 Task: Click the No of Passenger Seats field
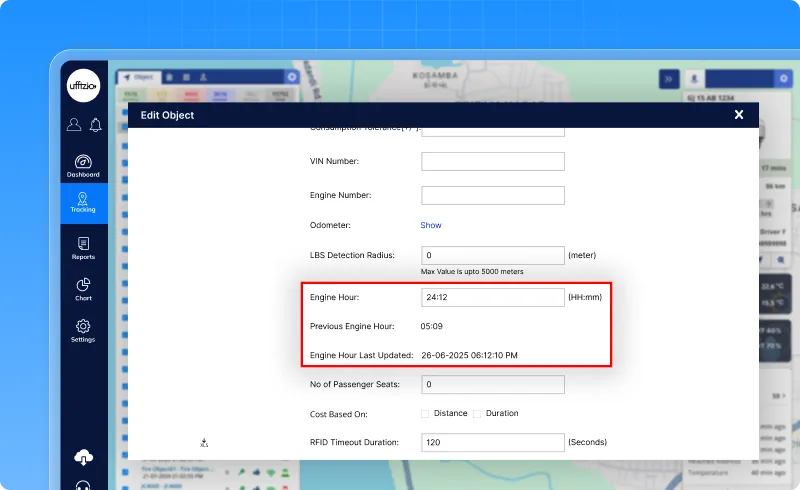coord(493,384)
